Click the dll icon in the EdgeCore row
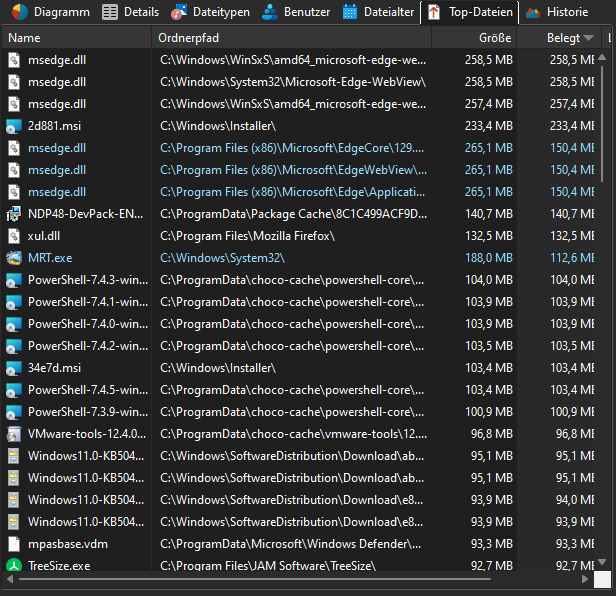 pos(14,148)
